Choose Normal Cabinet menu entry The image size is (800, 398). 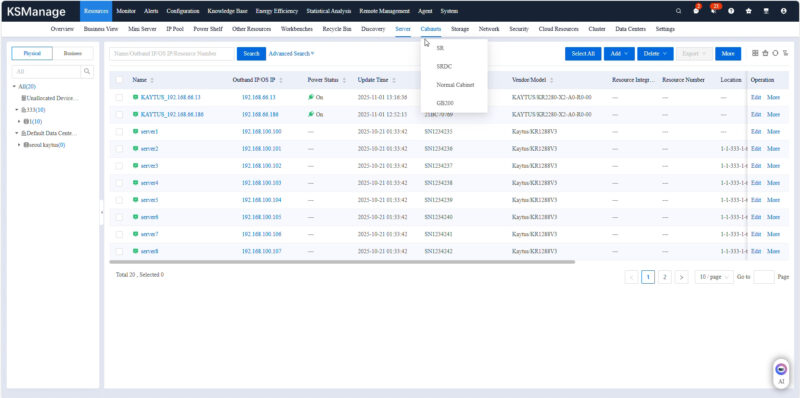454,85
